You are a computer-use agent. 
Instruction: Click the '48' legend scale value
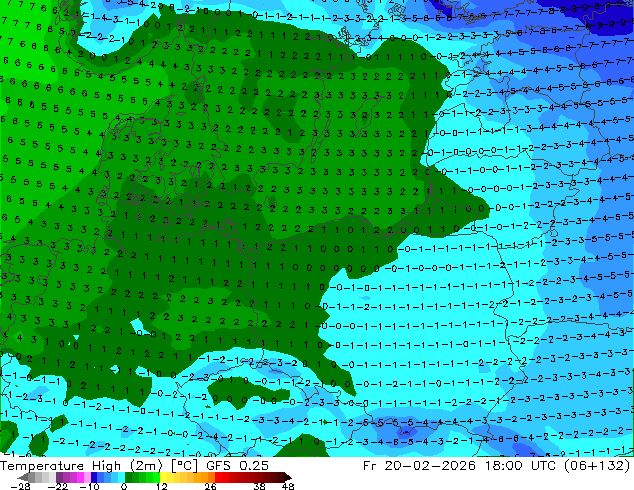click(x=288, y=486)
